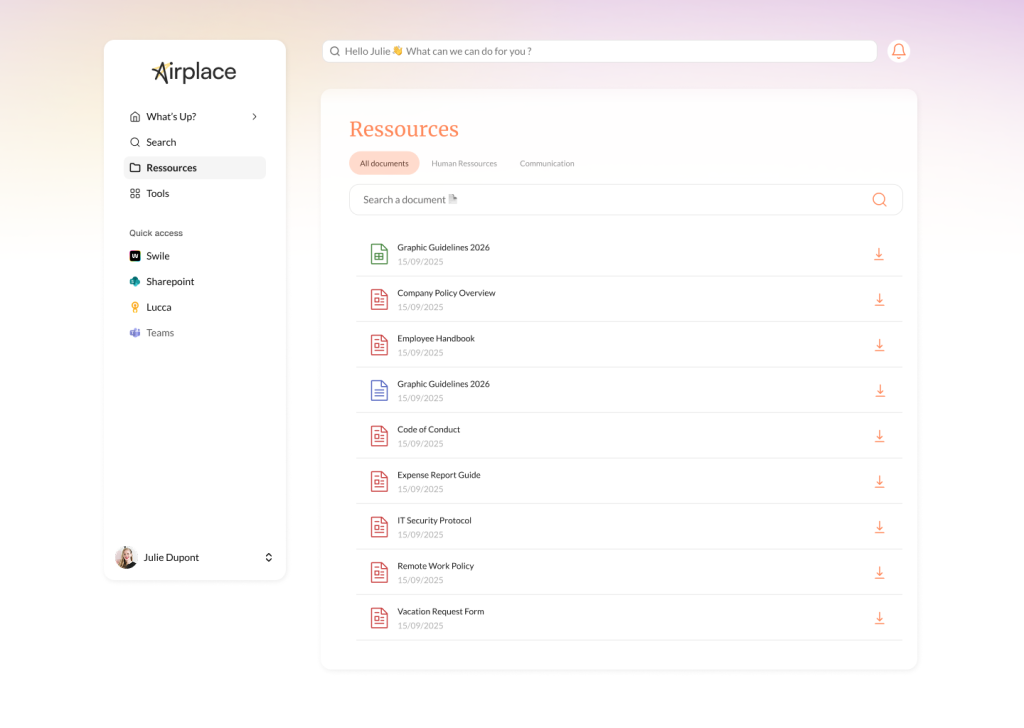Viewport: 1024px width, 728px height.
Task: Click download icon for Code of Conduct
Action: coord(879,436)
